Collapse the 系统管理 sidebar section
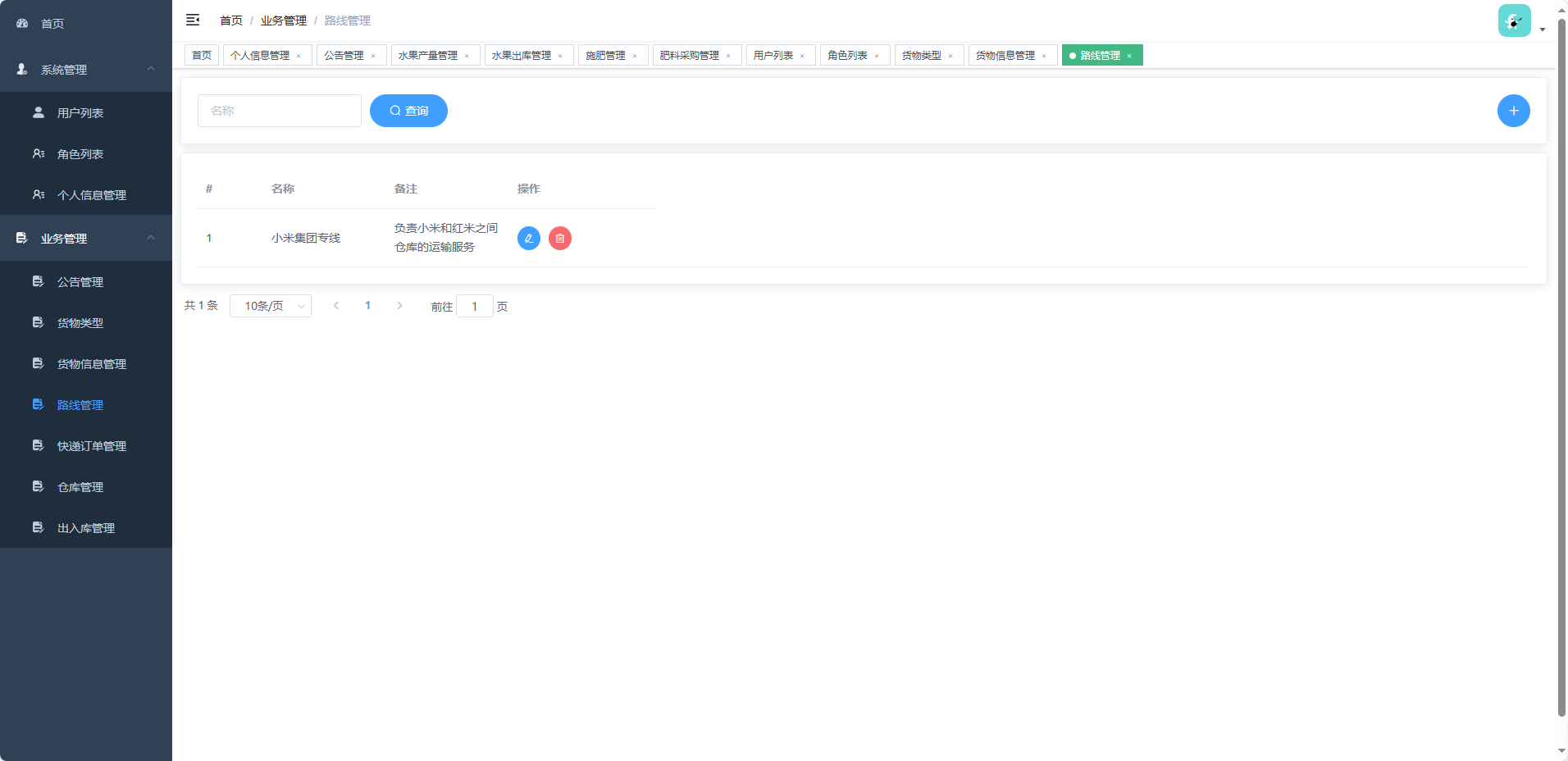 (x=150, y=70)
